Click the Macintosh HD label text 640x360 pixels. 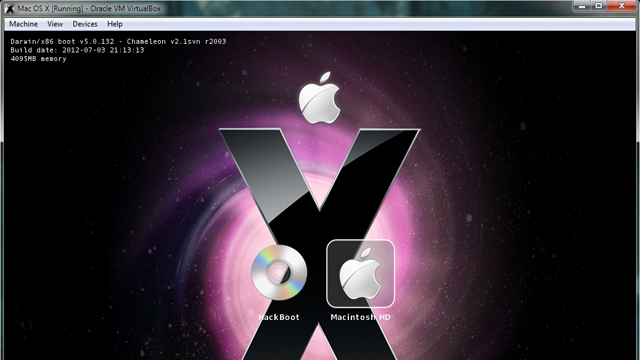pyautogui.click(x=360, y=317)
